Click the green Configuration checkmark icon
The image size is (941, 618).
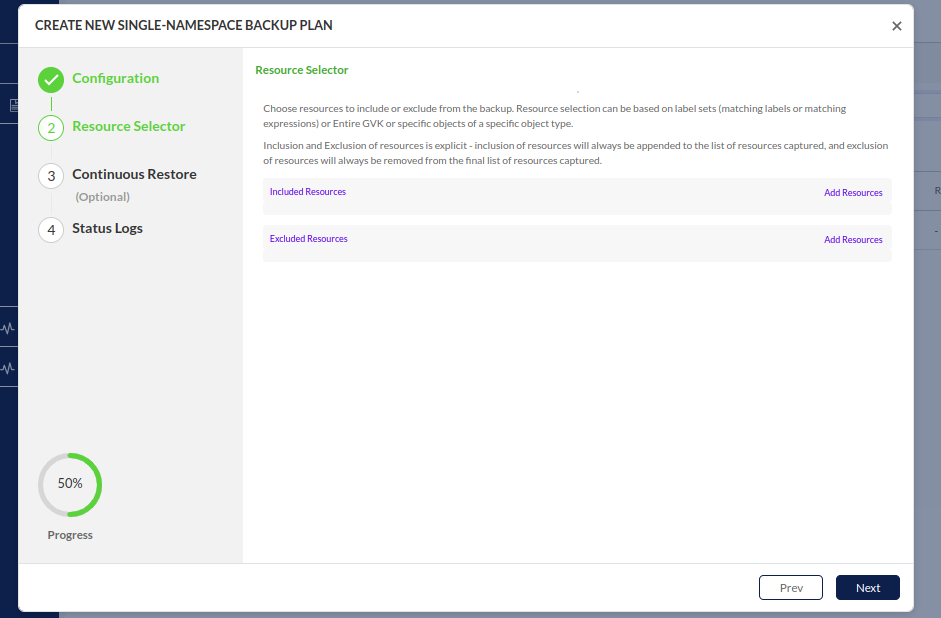click(x=51, y=80)
